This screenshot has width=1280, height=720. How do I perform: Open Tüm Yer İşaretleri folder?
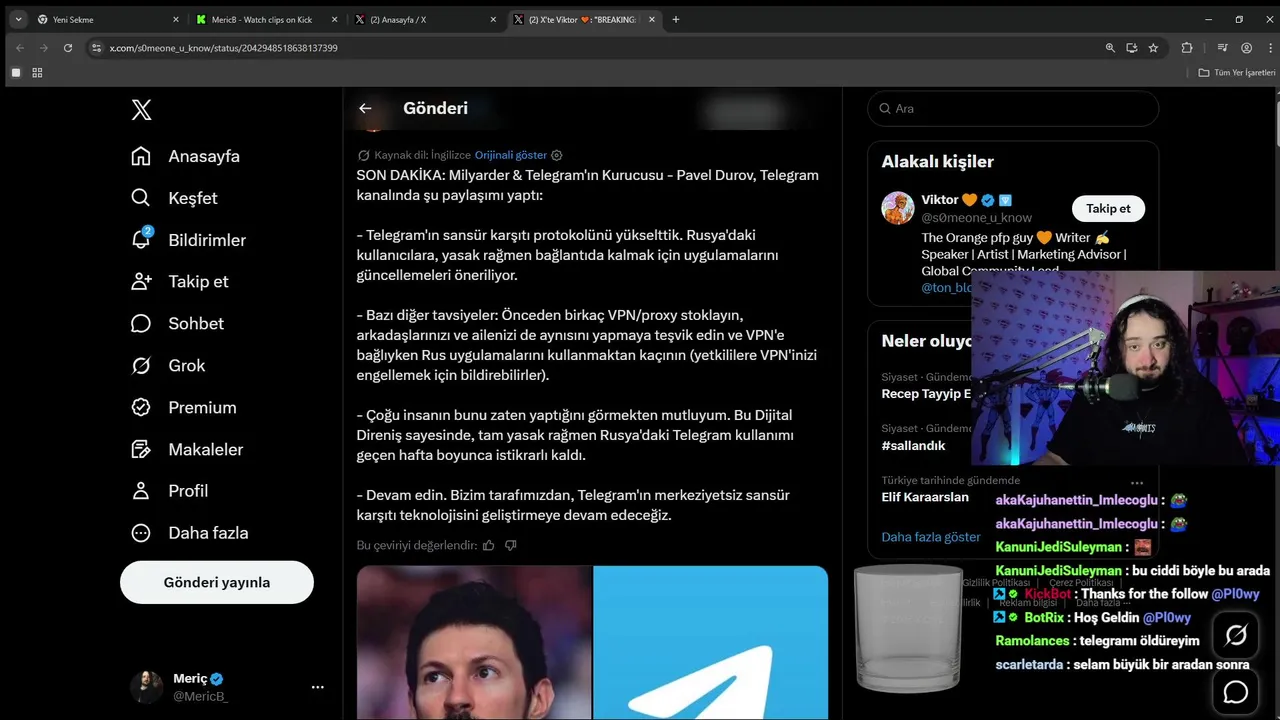tap(1237, 73)
